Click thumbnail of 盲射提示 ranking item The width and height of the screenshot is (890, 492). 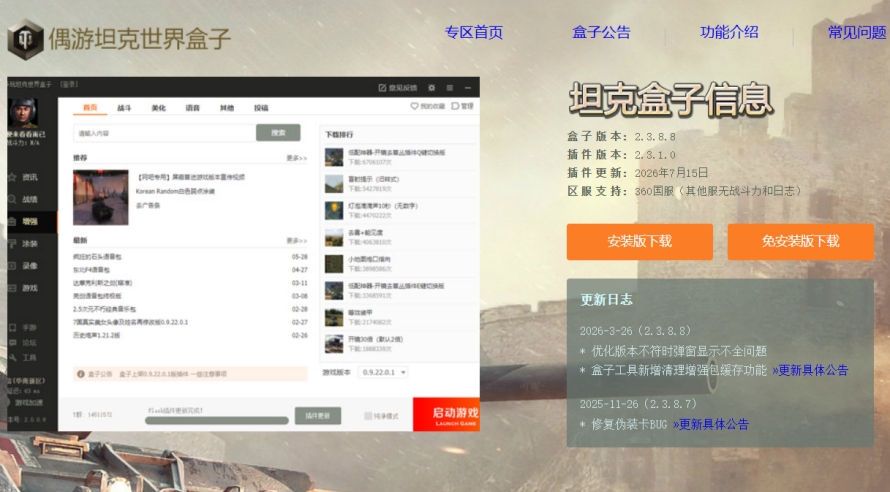click(x=334, y=183)
